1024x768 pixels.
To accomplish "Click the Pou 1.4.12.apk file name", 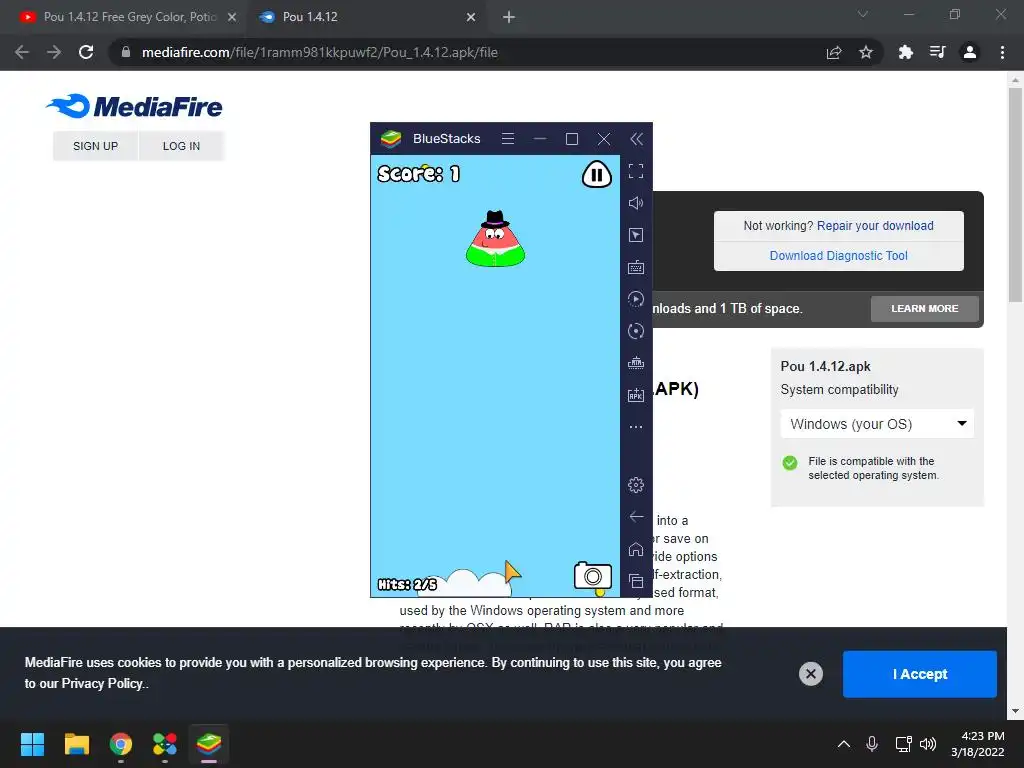I will (825, 366).
